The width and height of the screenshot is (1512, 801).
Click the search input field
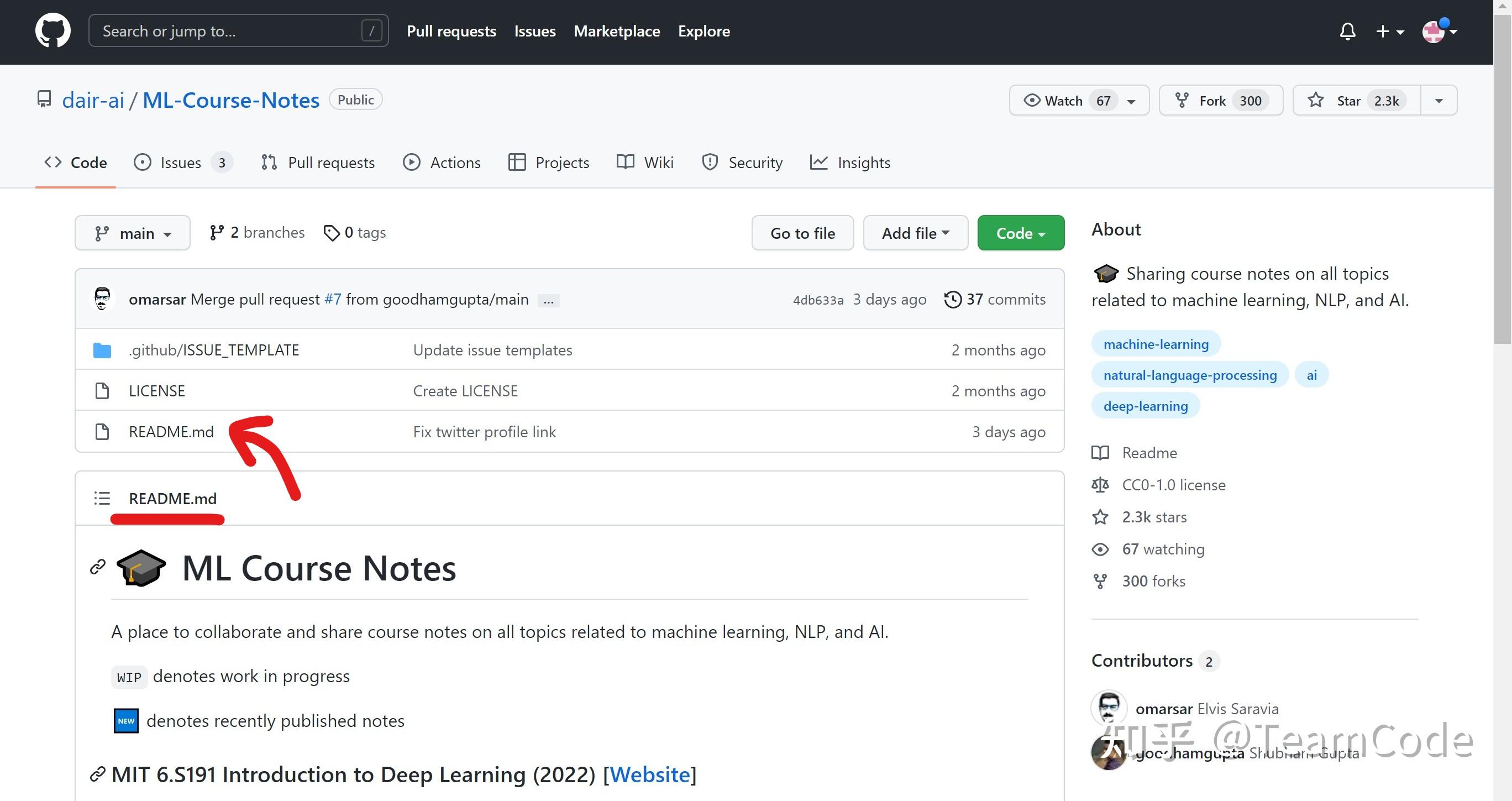coord(238,30)
